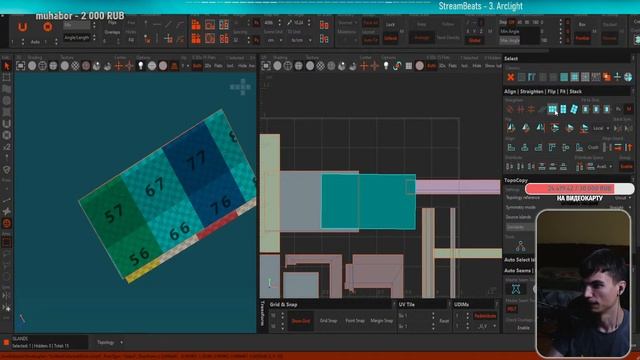Click the grid icon in UV viewport toolbar

click(x=409, y=66)
